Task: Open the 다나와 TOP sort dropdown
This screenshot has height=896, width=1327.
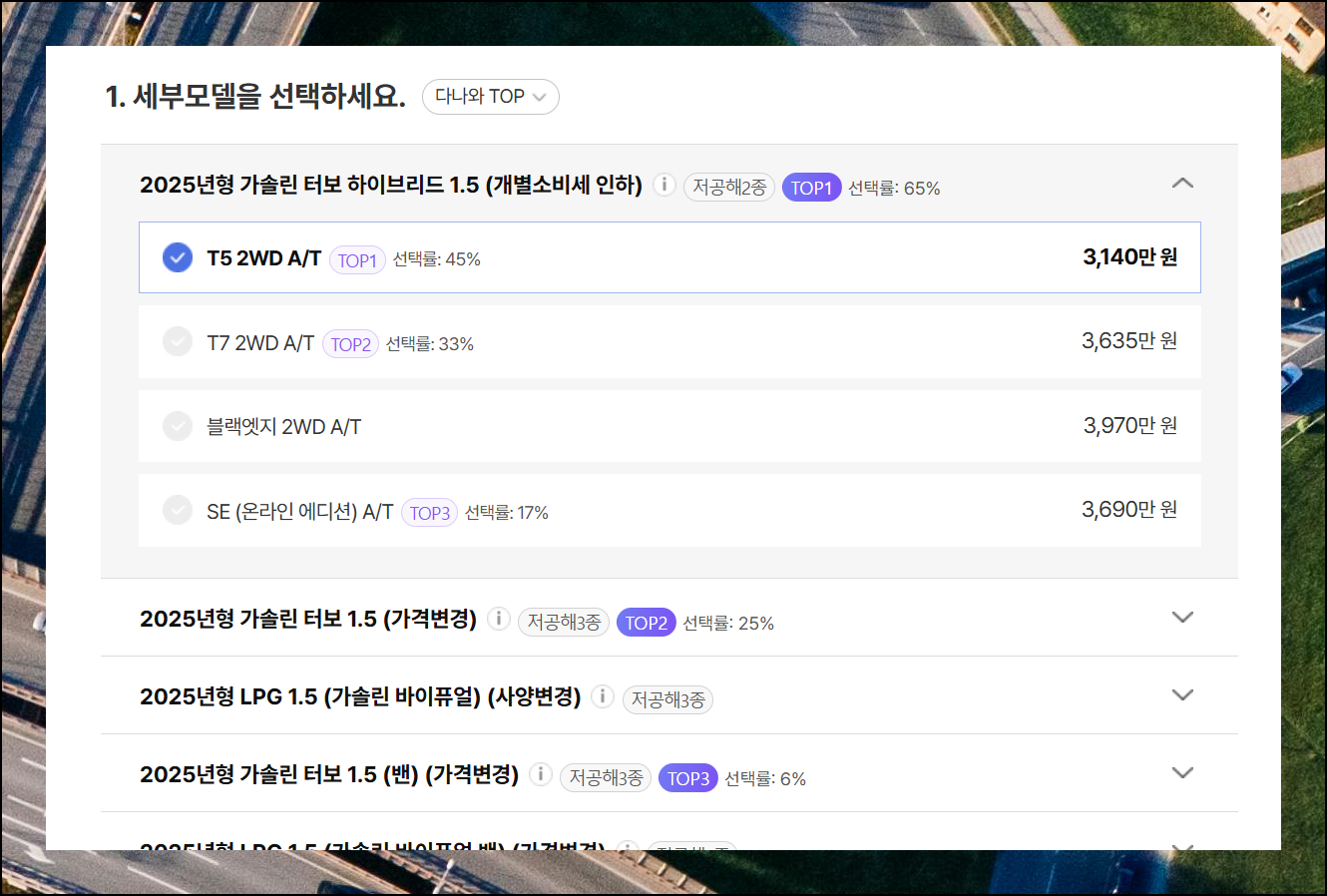Action: [490, 97]
